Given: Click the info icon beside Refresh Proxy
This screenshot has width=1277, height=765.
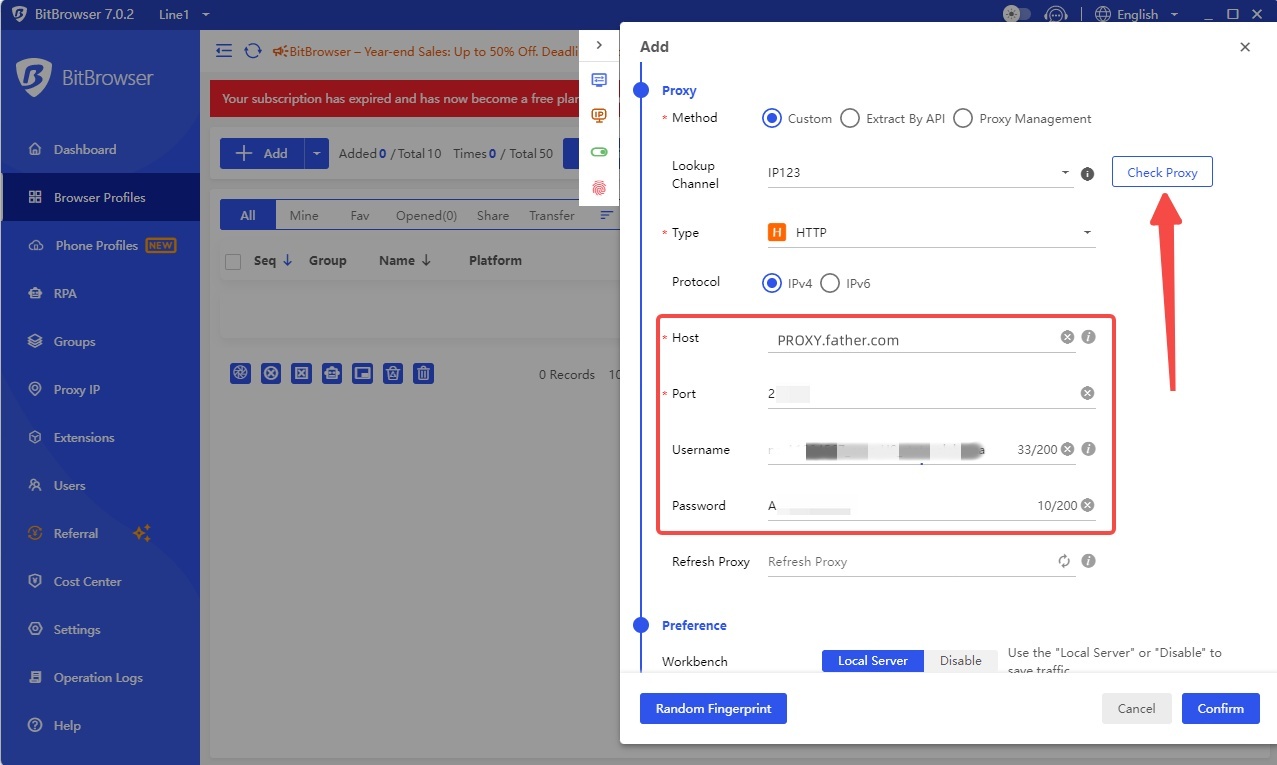Looking at the screenshot, I should (x=1089, y=561).
